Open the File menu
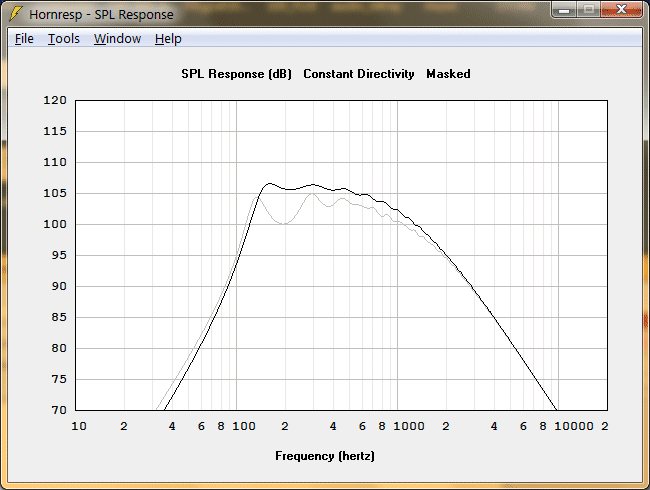This screenshot has height=490, width=650. (24, 39)
